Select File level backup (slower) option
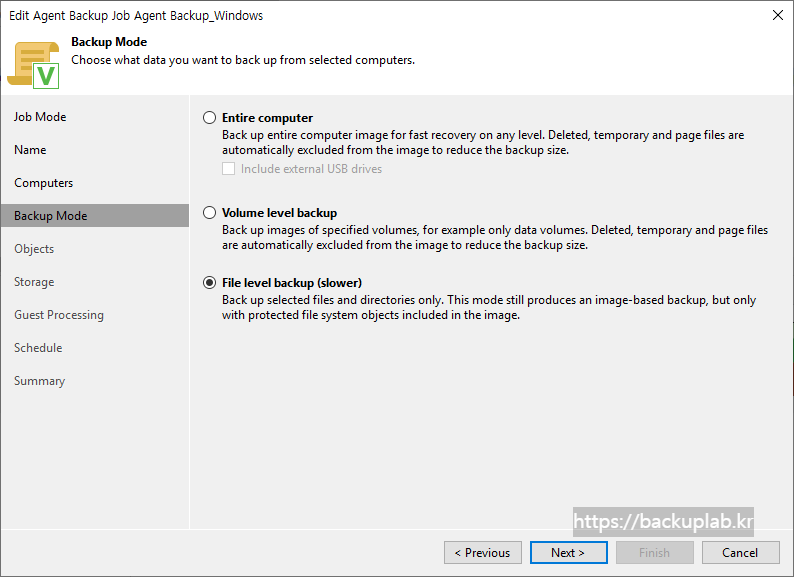Screen dimensions: 794x577 209,283
